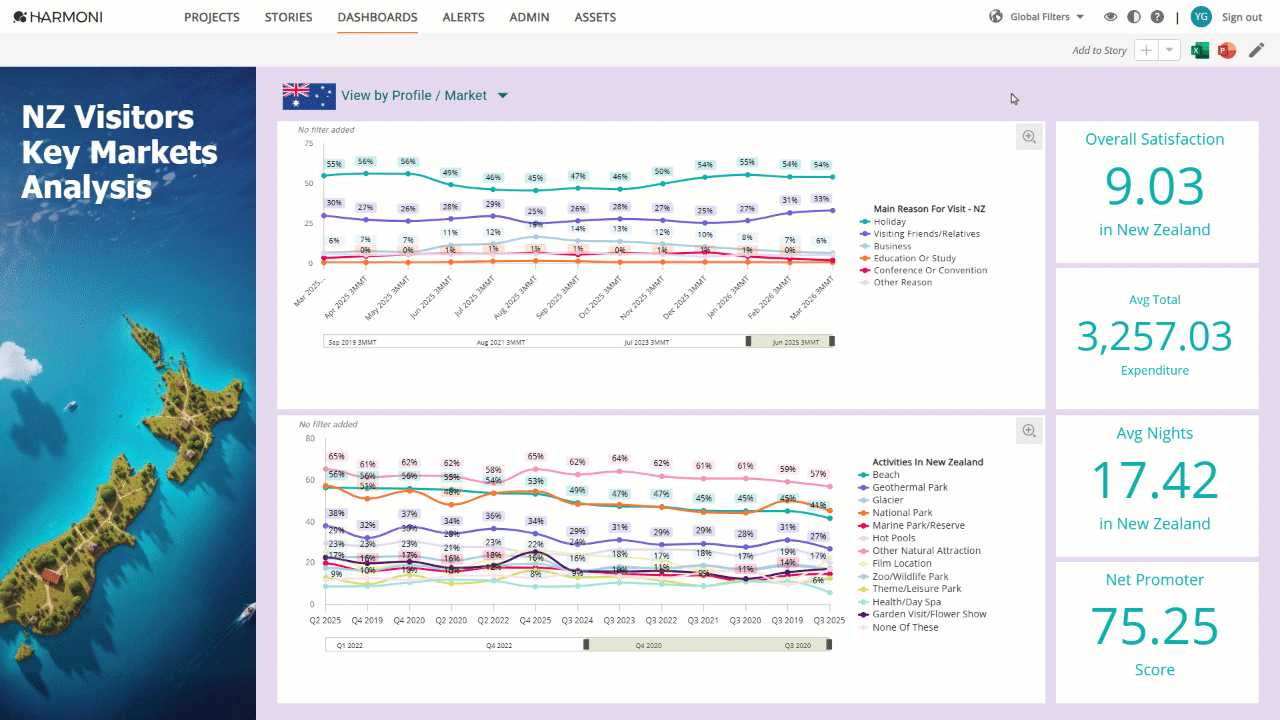Click left handle of bottom chart range slider
Viewport: 1280px width, 720px height.
(587, 645)
